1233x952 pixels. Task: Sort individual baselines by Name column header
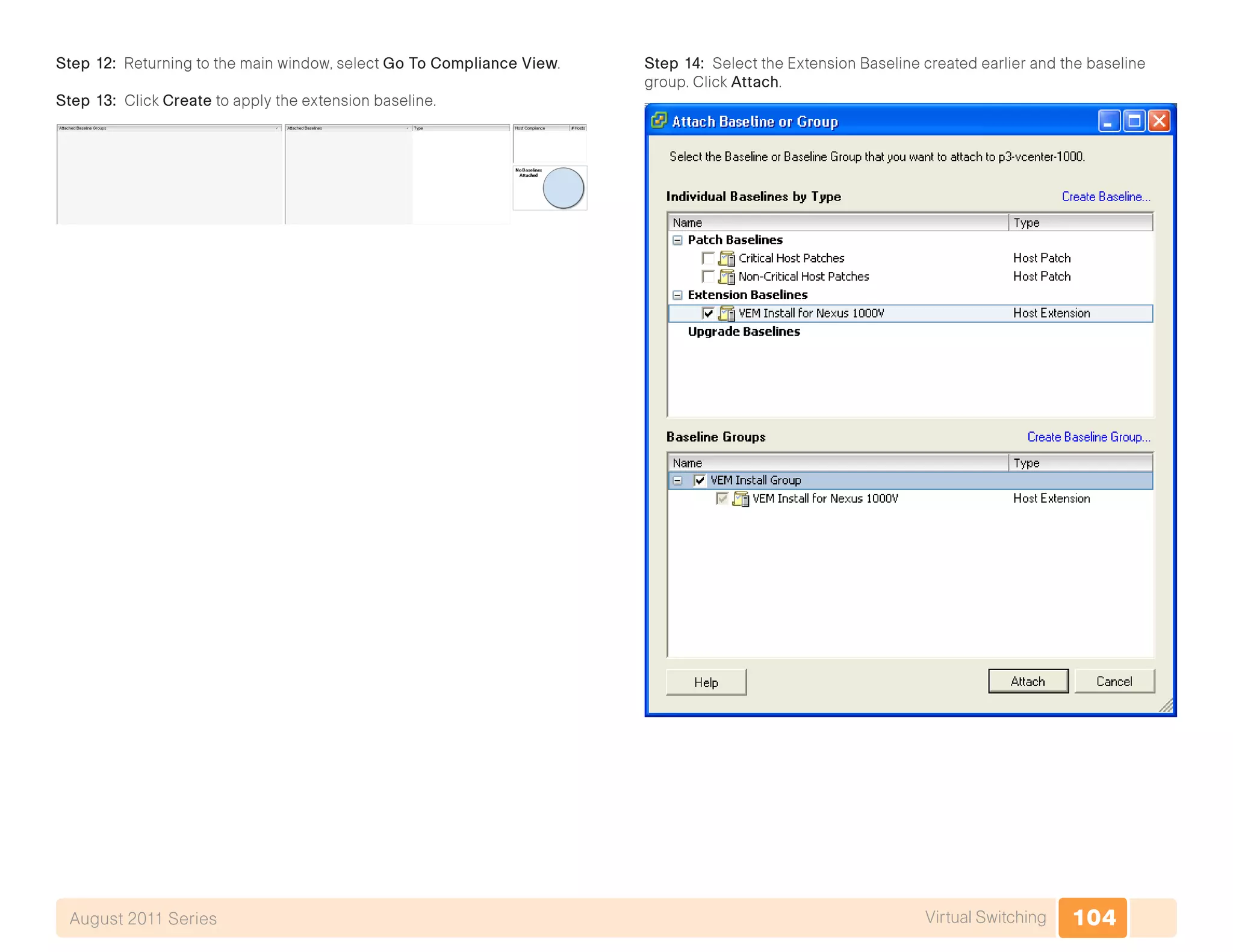click(838, 222)
